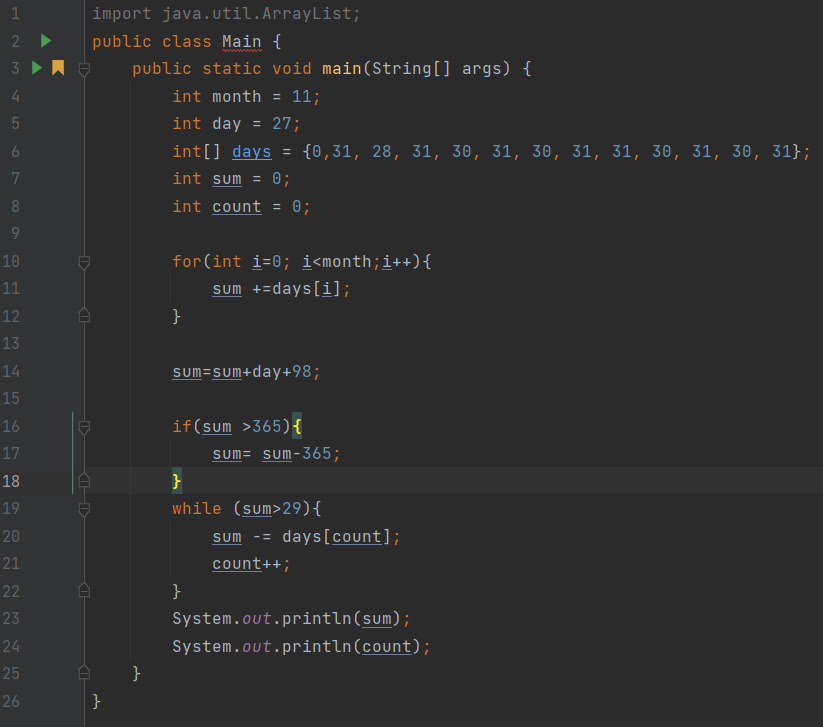Click 'String[] args' parameter

point(440,69)
